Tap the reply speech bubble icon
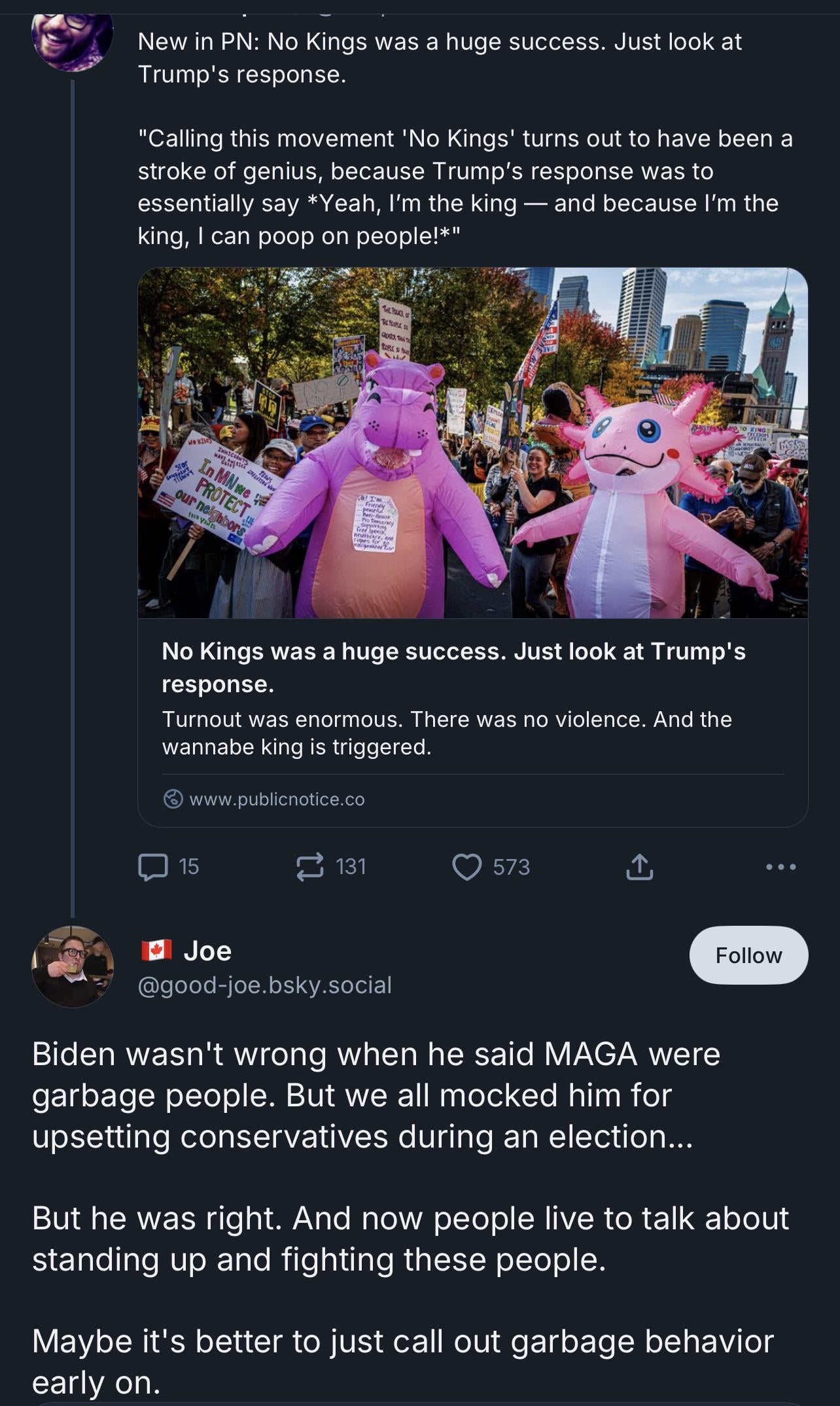The image size is (840, 1406). pos(152,867)
